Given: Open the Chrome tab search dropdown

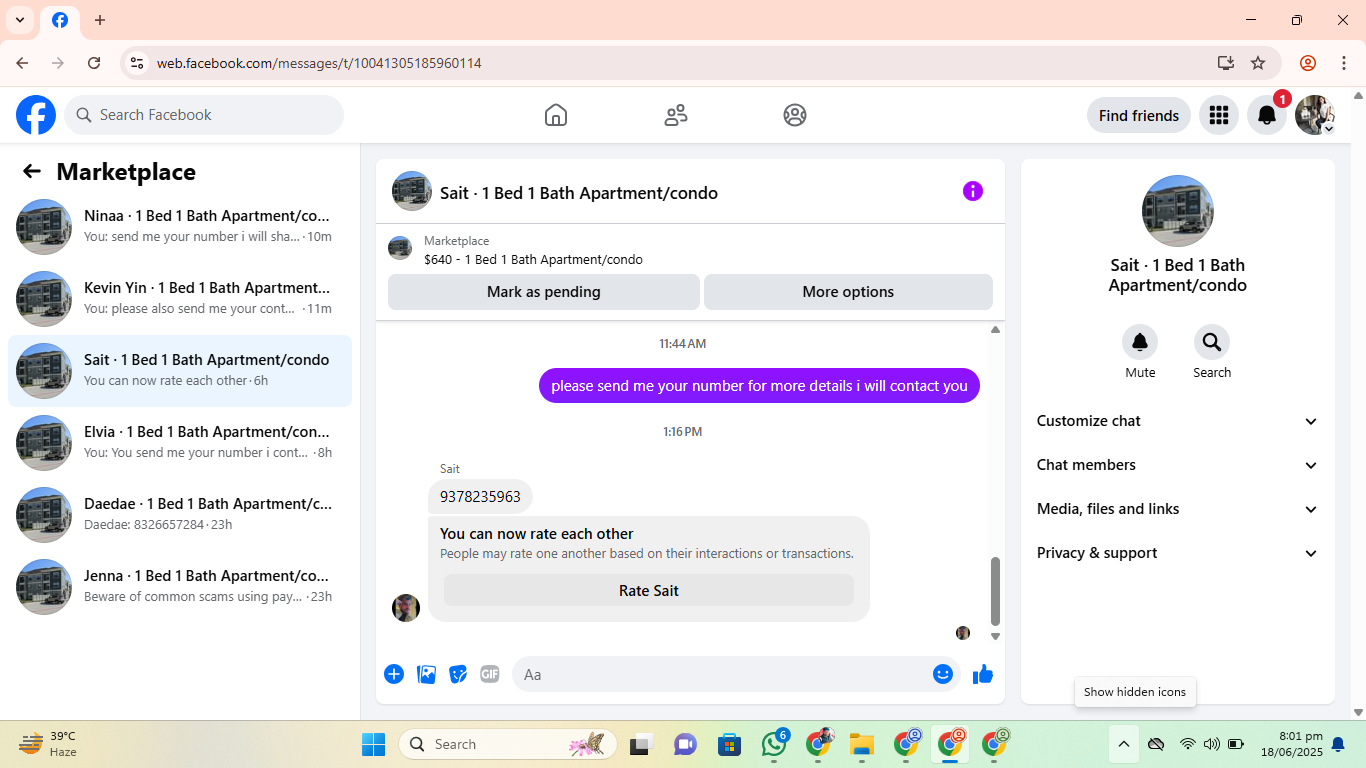Looking at the screenshot, I should 20,20.
